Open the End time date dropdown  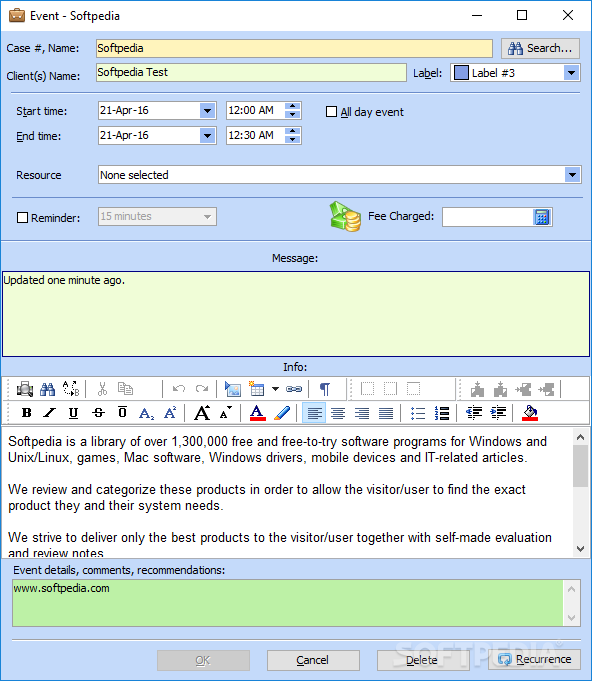click(x=208, y=136)
